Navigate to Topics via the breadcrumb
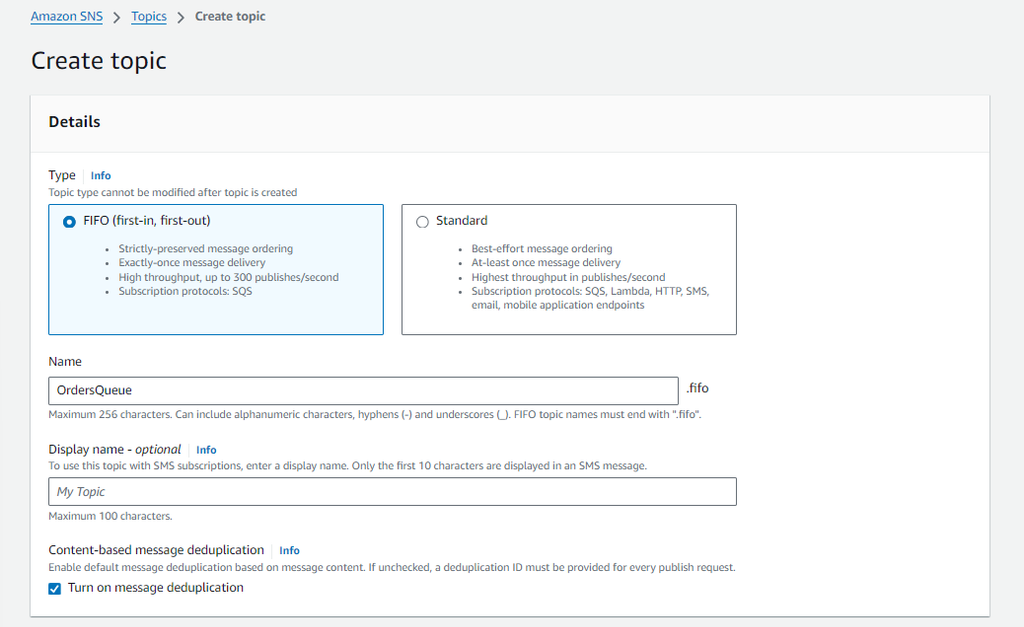 coord(148,16)
